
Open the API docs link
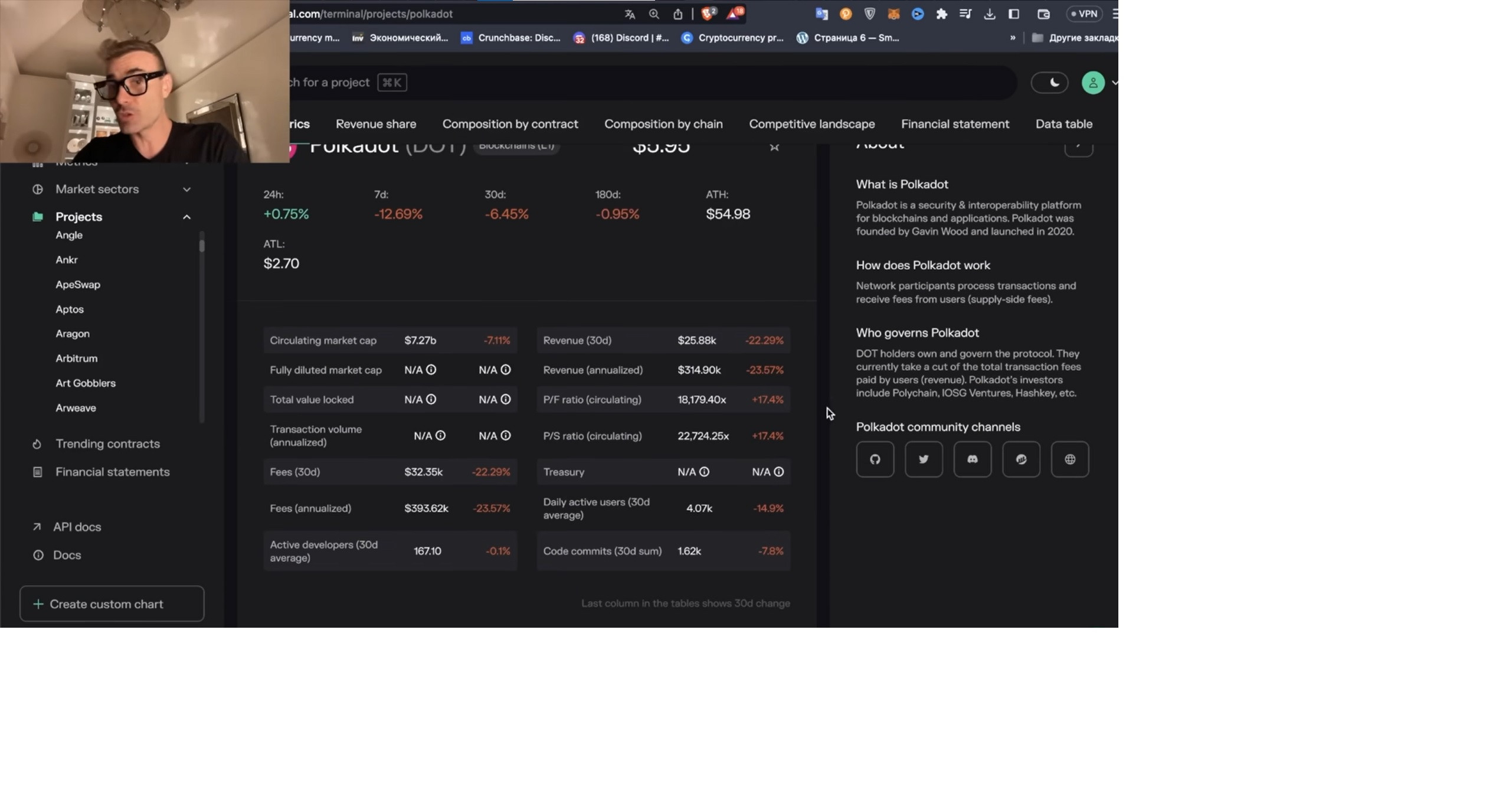click(x=77, y=527)
